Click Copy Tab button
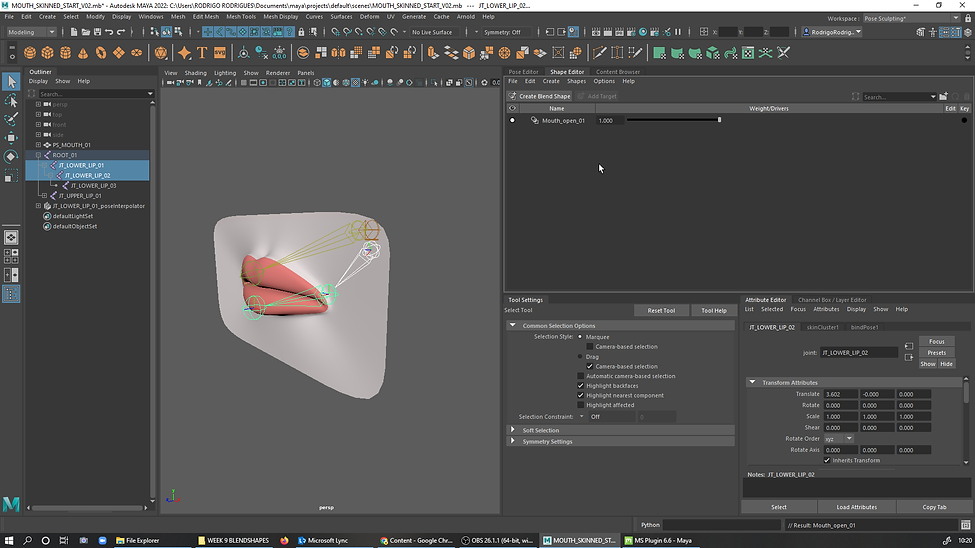 pos(934,507)
